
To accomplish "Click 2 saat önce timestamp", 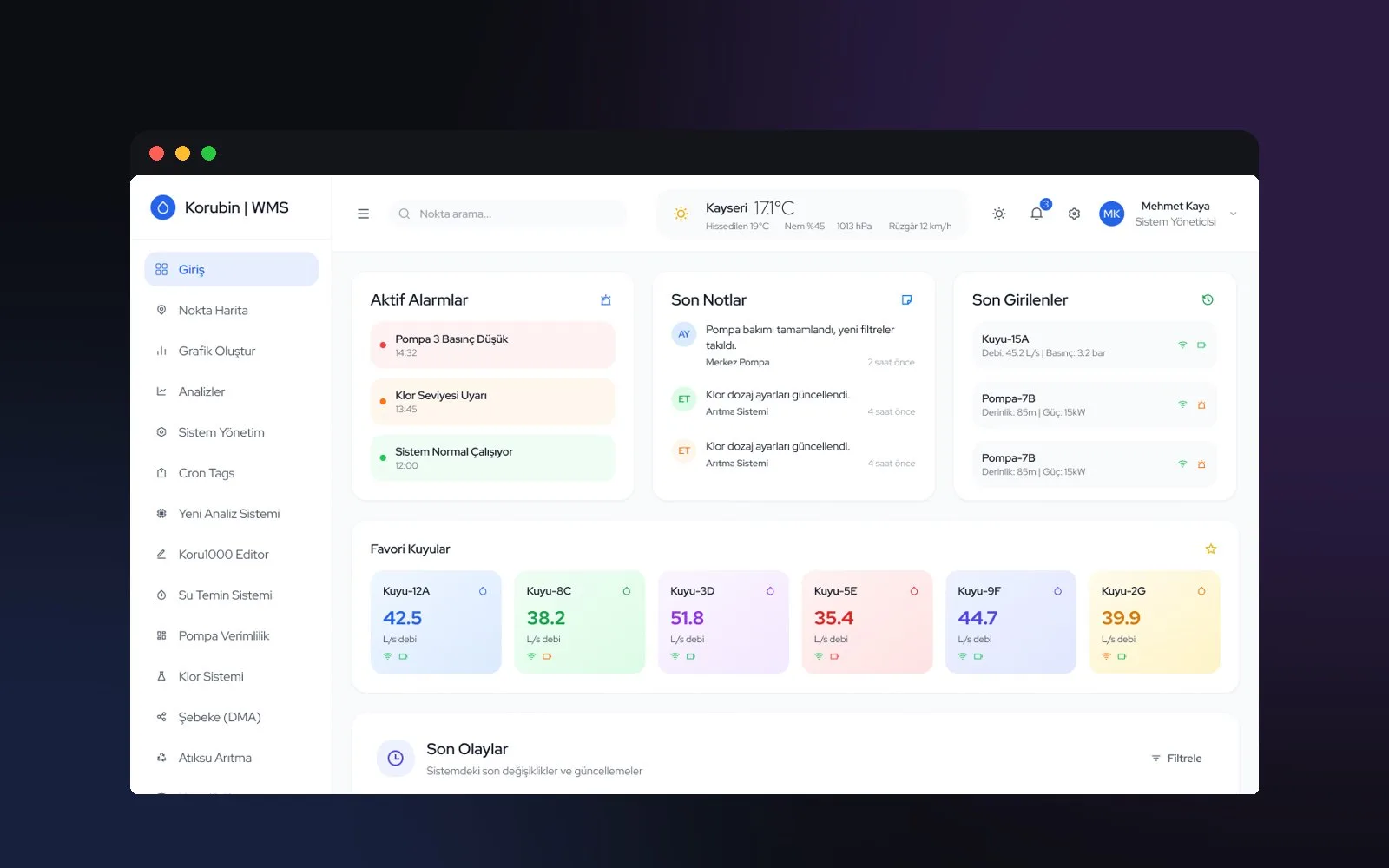I will click(891, 363).
